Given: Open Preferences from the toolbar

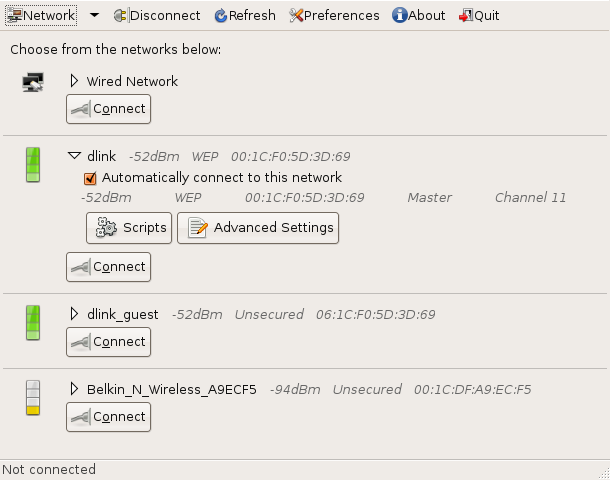Looking at the screenshot, I should [334, 16].
